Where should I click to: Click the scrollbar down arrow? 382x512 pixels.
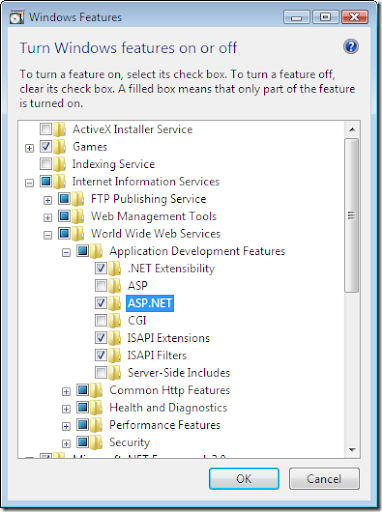pos(352,450)
